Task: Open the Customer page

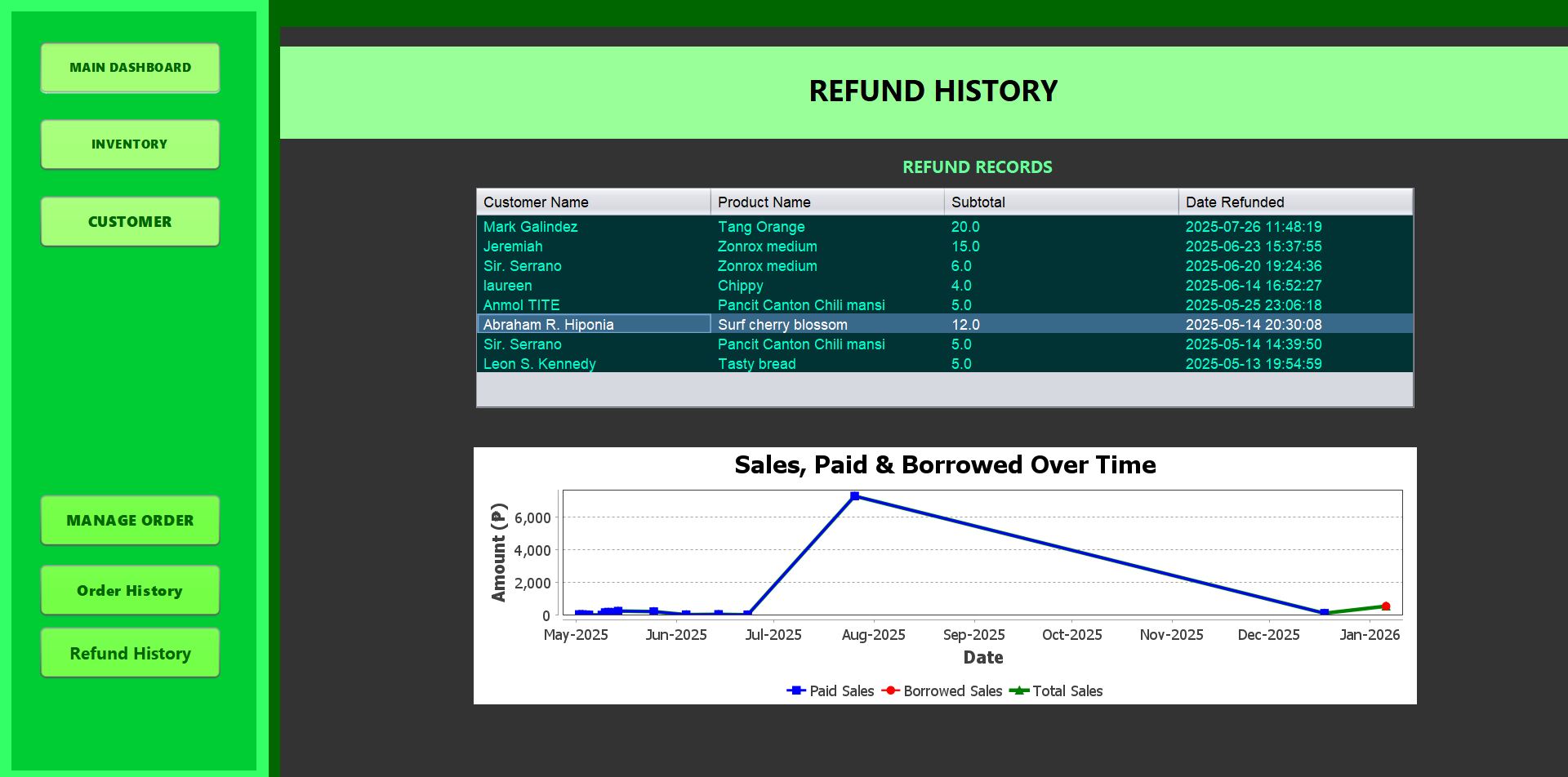Action: 130,221
